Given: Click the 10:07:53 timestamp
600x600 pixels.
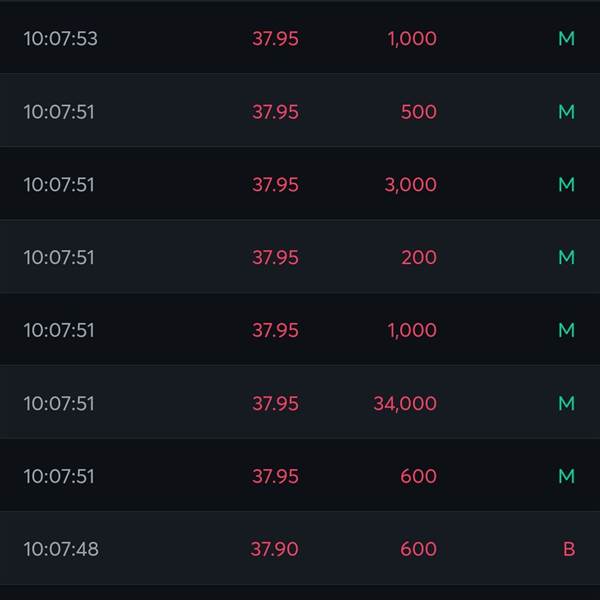Looking at the screenshot, I should pyautogui.click(x=60, y=39).
